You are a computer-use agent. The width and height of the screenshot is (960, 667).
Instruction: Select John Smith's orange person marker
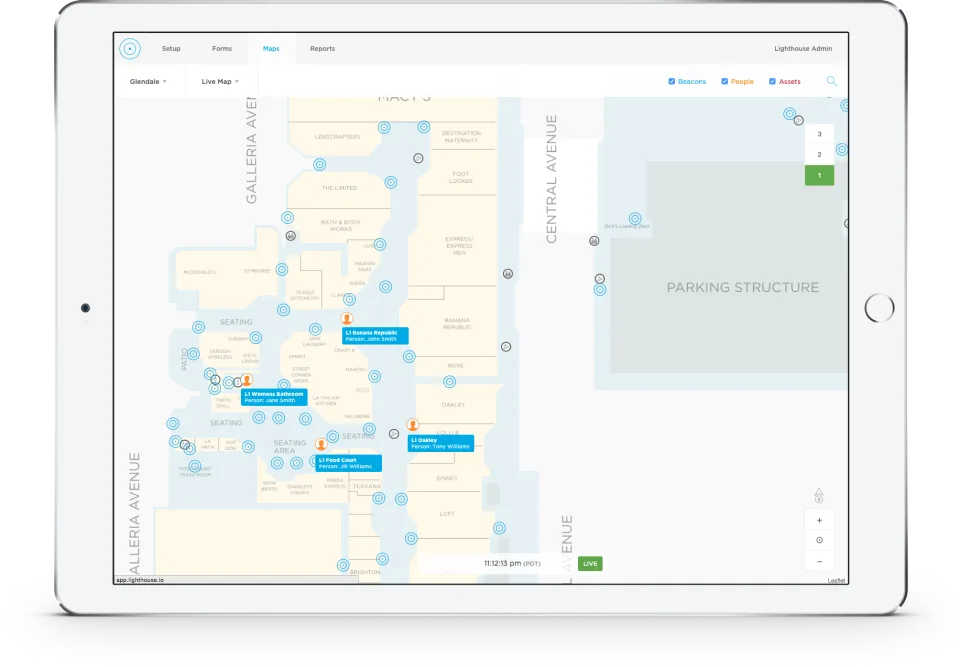(x=347, y=318)
